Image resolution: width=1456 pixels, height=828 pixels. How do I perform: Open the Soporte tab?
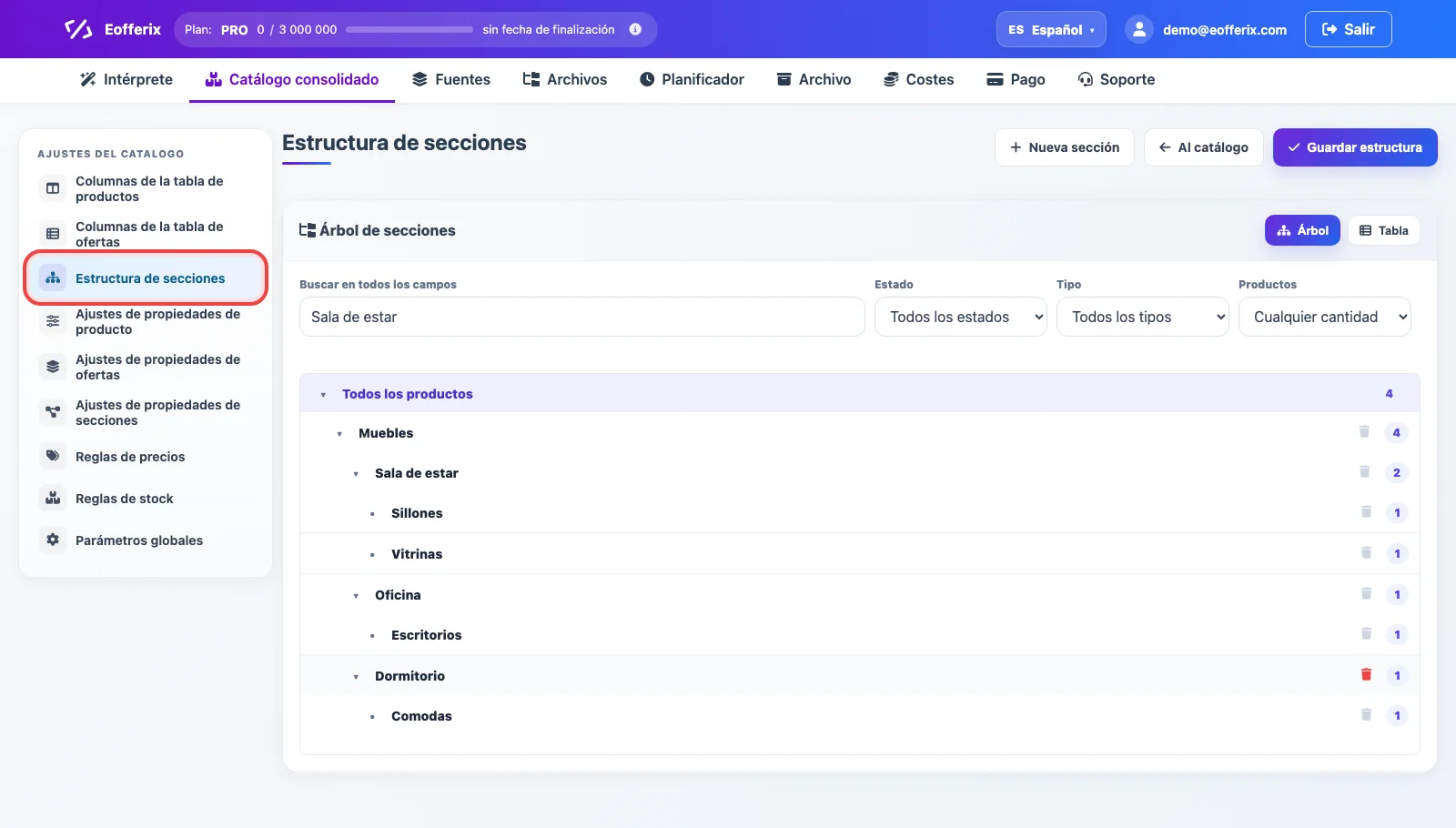pyautogui.click(x=1116, y=79)
